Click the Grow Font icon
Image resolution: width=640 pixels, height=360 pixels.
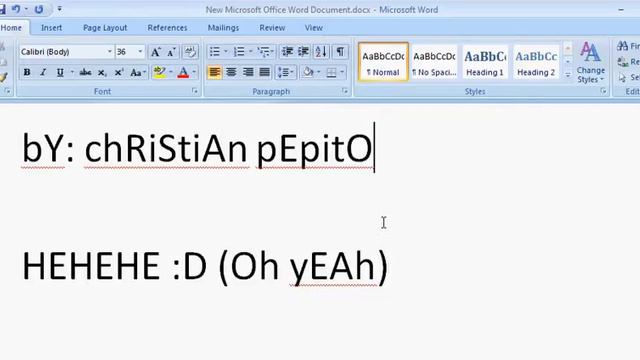tap(156, 52)
